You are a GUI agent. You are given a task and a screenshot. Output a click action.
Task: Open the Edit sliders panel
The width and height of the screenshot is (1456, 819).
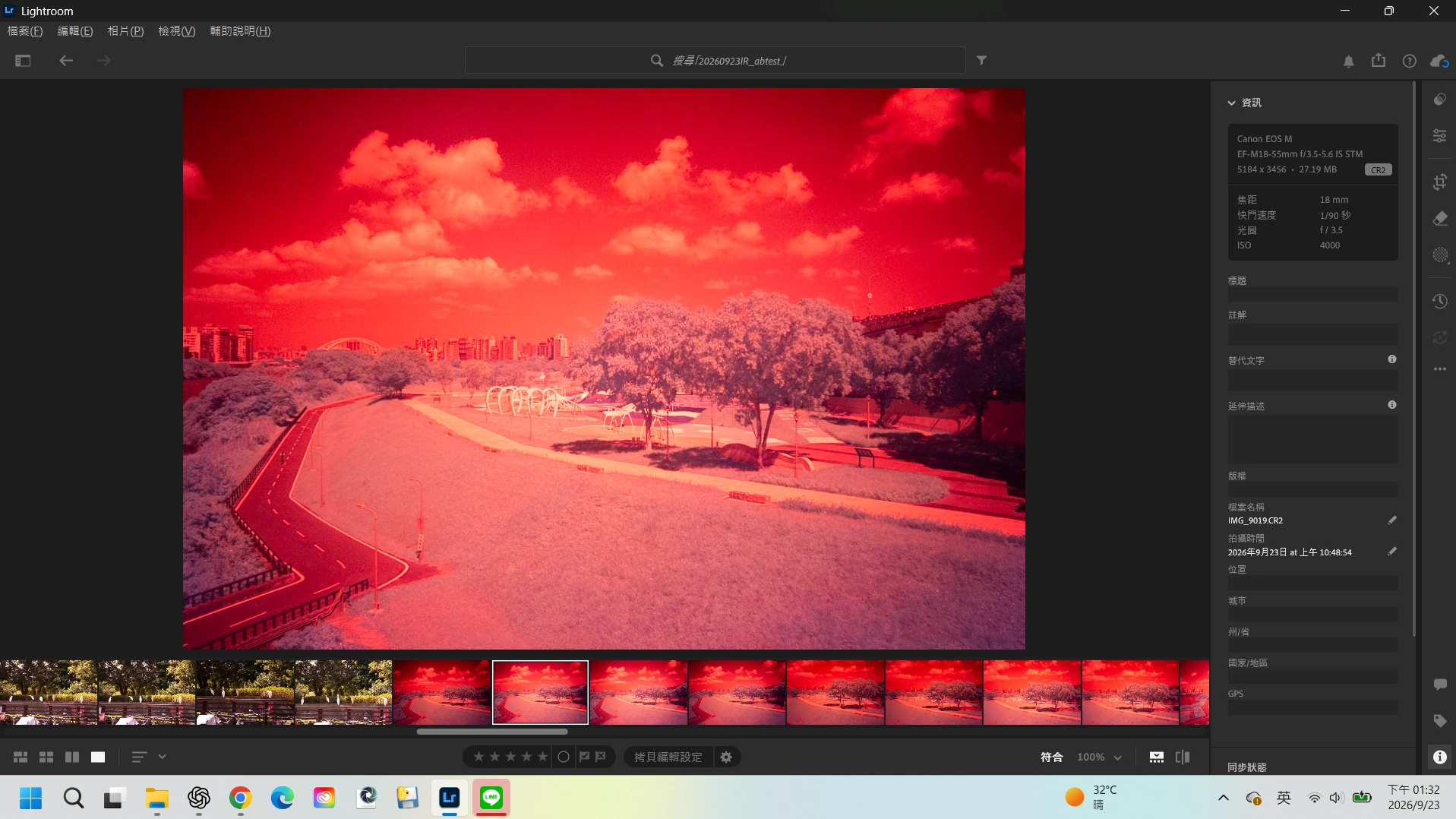point(1440,136)
